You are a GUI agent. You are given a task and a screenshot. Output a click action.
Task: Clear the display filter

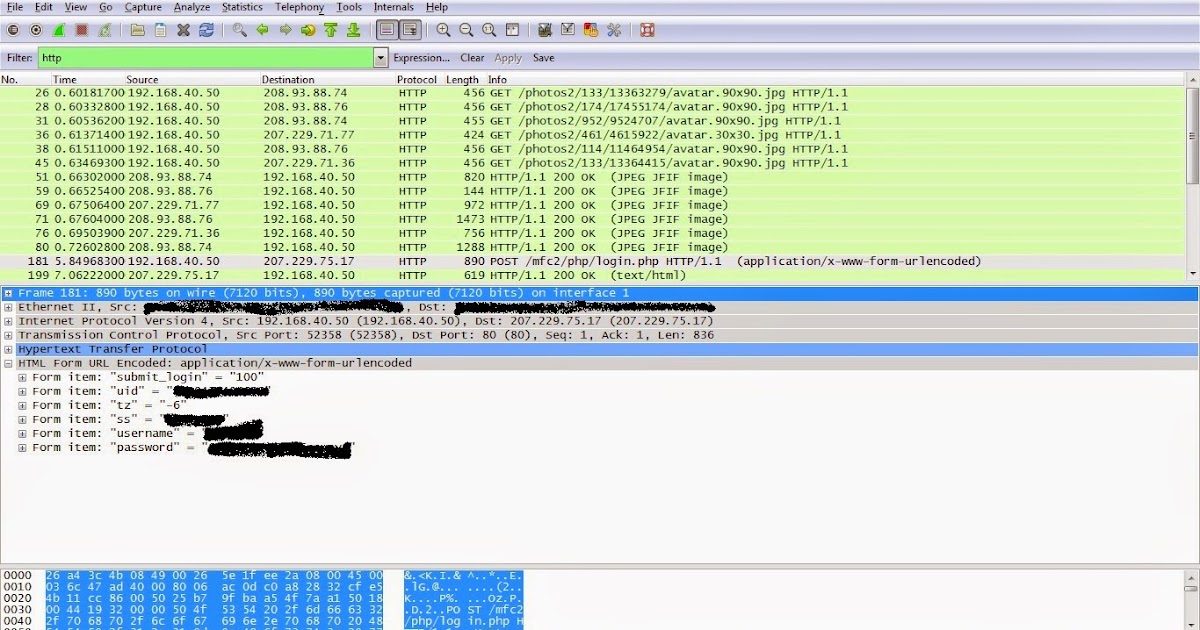[x=472, y=58]
